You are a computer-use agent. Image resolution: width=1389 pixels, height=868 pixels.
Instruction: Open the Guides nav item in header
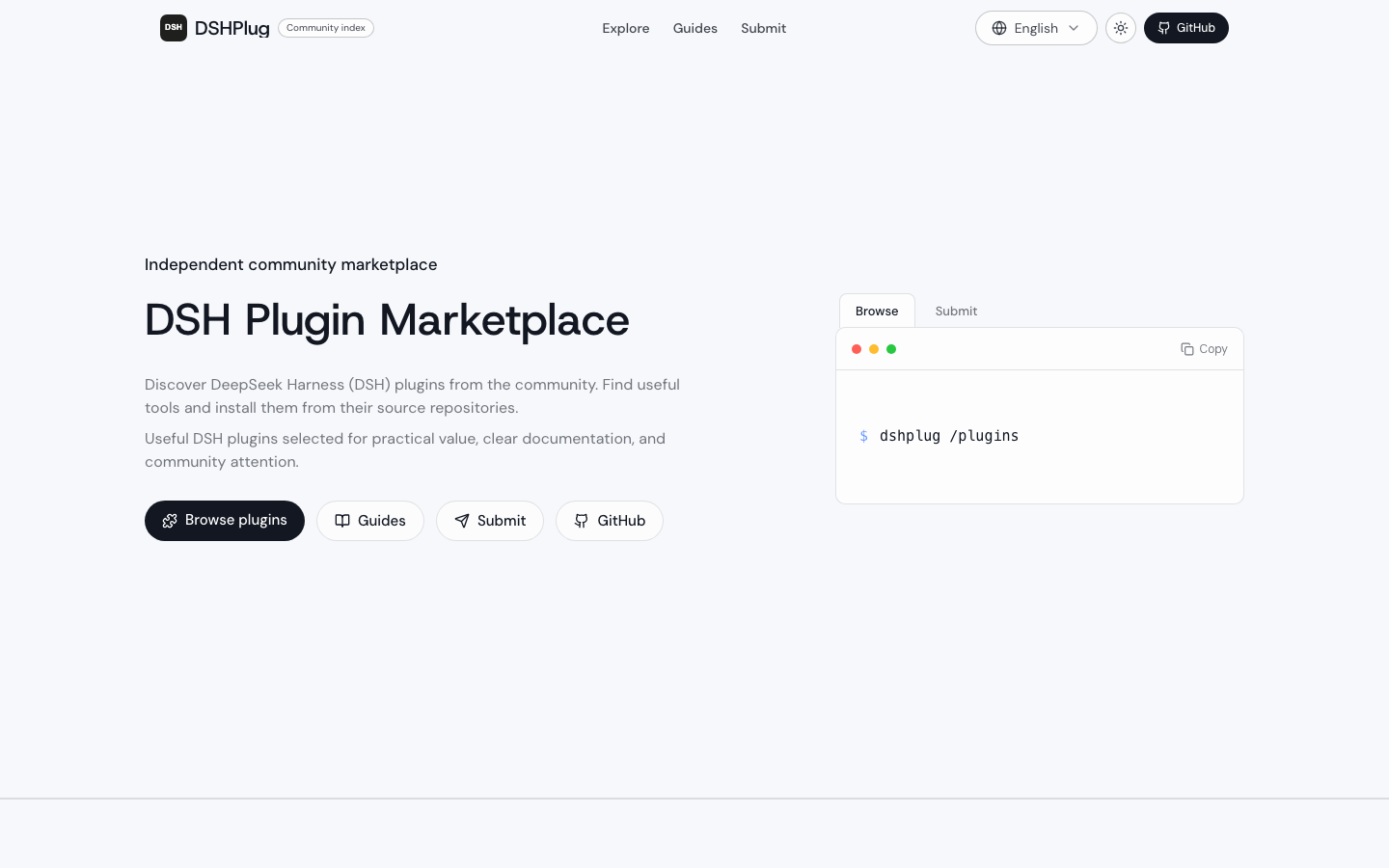tap(695, 28)
